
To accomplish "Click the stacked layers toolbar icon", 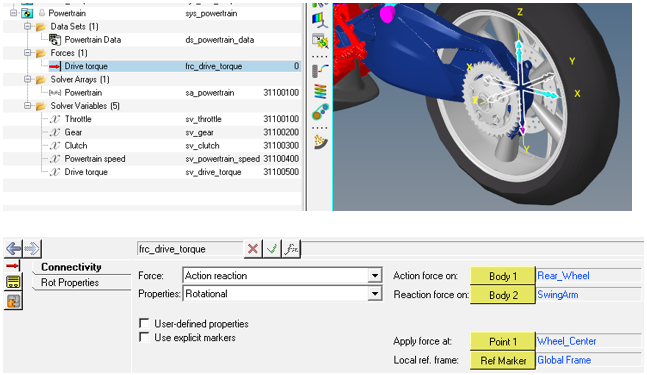I will coord(320,91).
